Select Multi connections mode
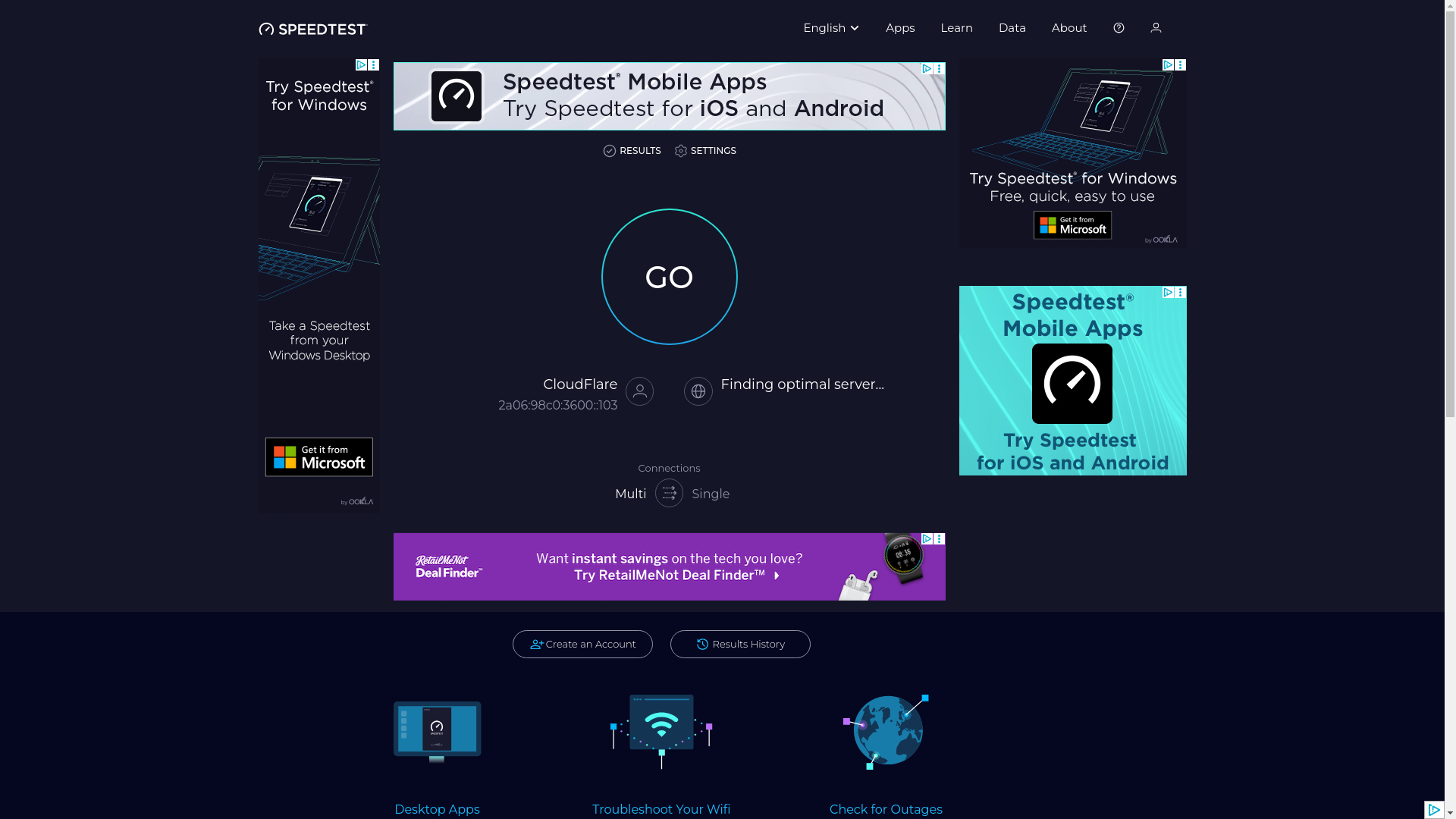 630,494
